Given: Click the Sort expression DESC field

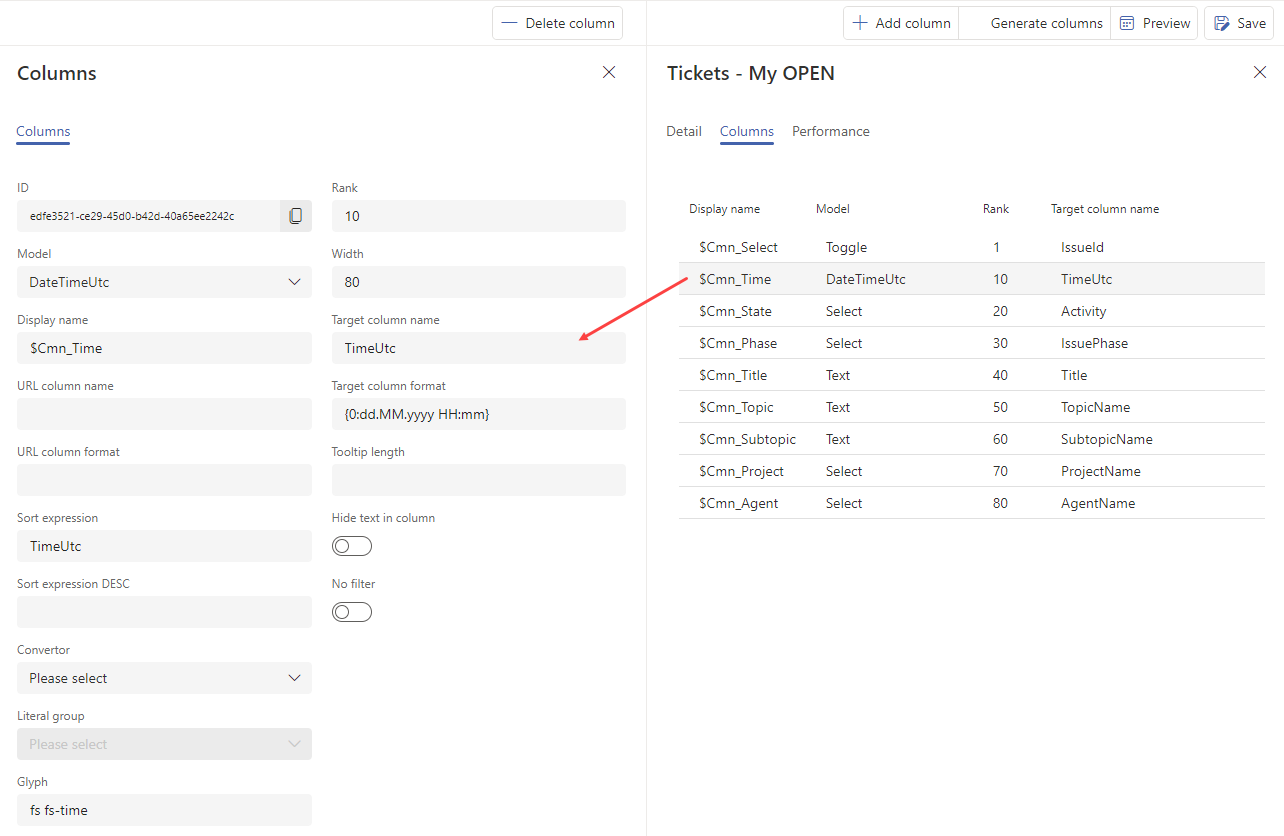Looking at the screenshot, I should (x=164, y=612).
